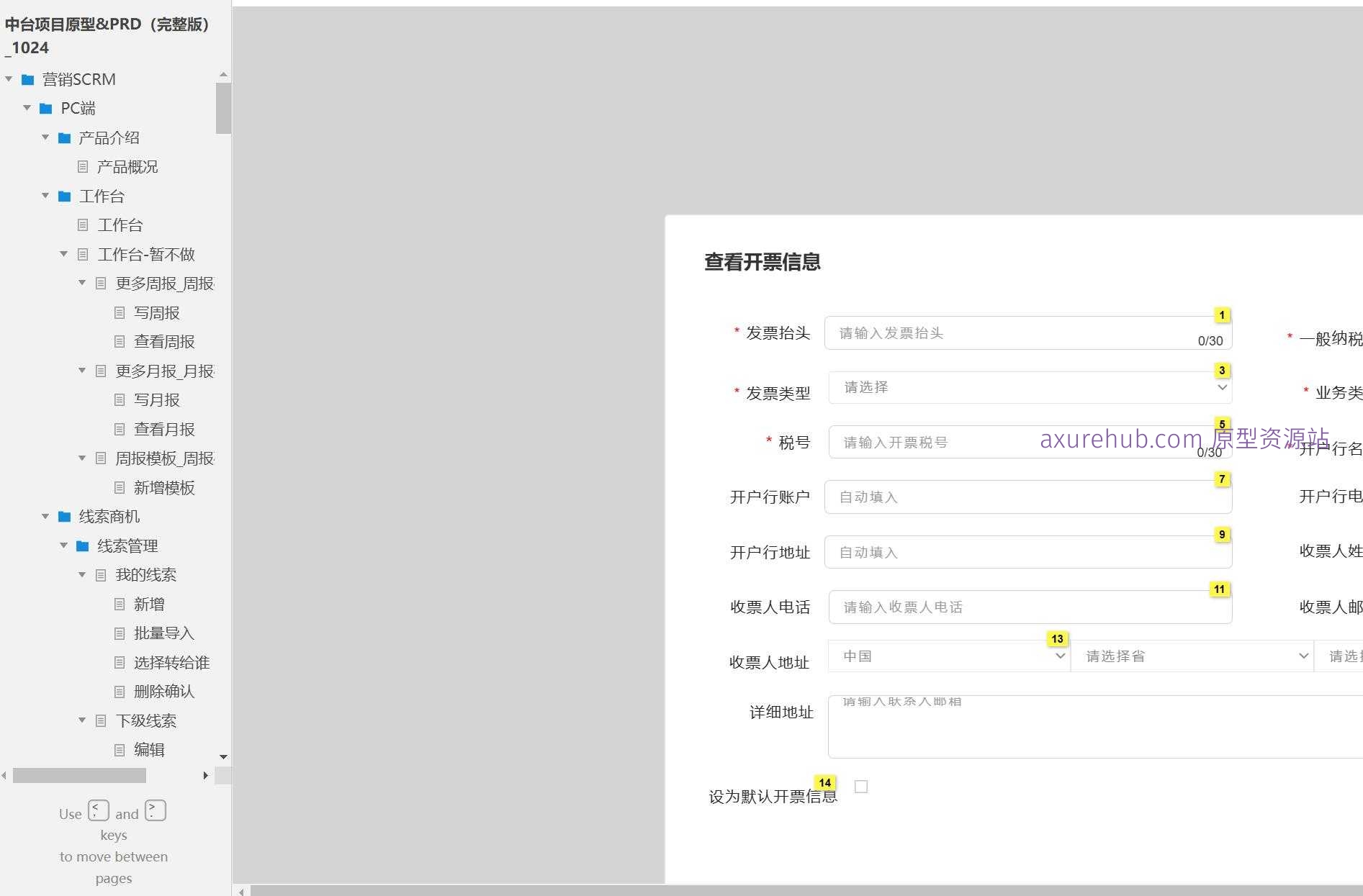Screen dimensions: 1363x896
Task: Open the 写周报 page in sidebar
Action: pos(157,312)
